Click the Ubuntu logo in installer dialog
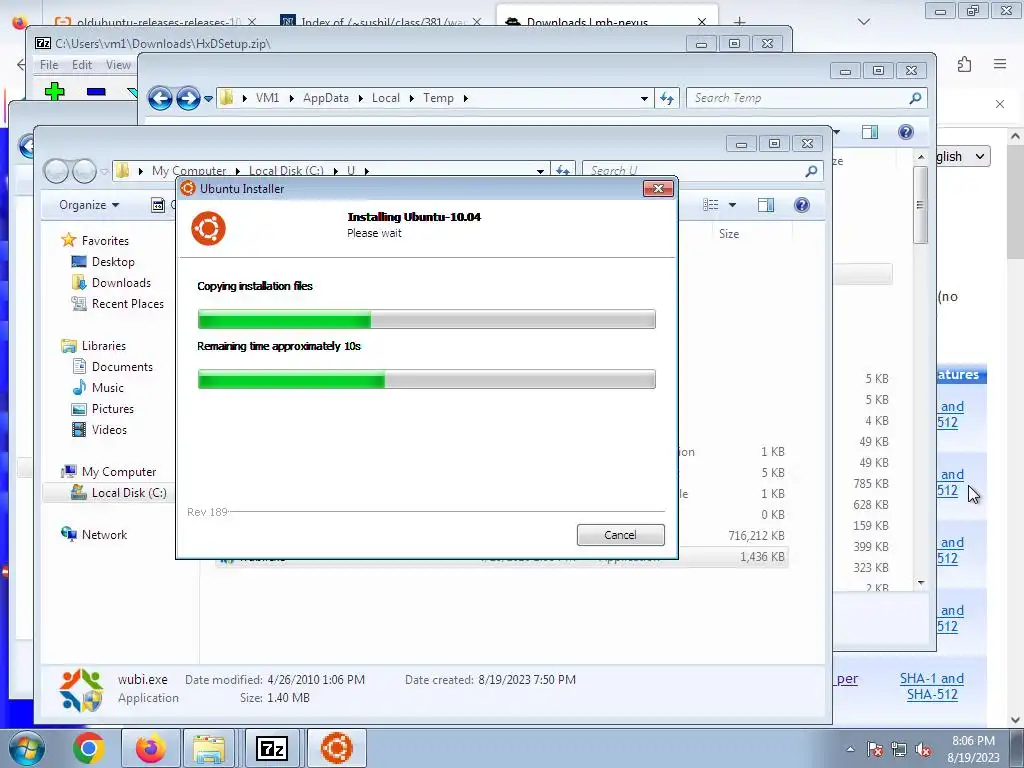 click(x=208, y=228)
